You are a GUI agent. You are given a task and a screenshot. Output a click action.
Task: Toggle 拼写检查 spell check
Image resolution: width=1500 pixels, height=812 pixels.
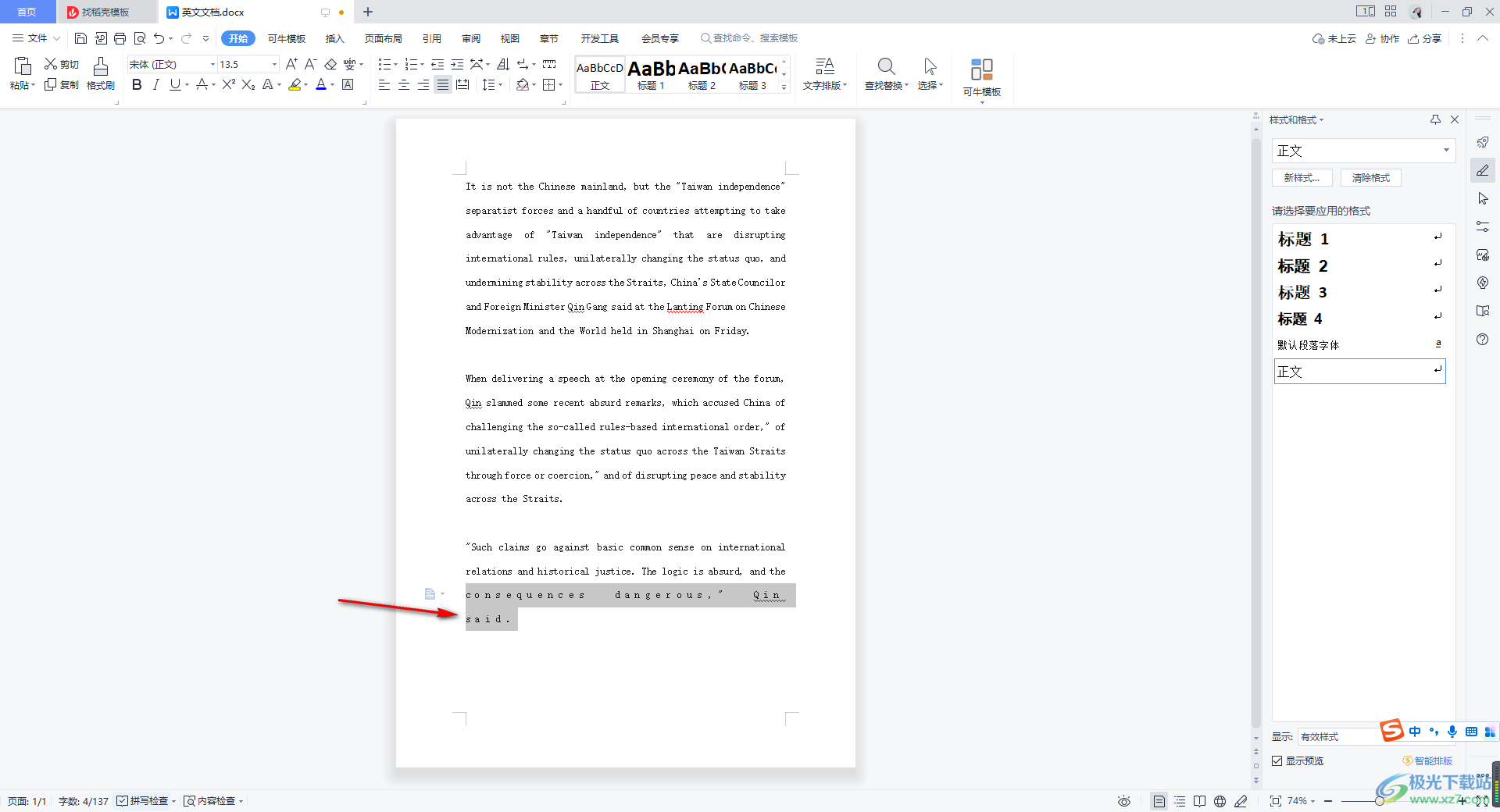pyautogui.click(x=142, y=801)
